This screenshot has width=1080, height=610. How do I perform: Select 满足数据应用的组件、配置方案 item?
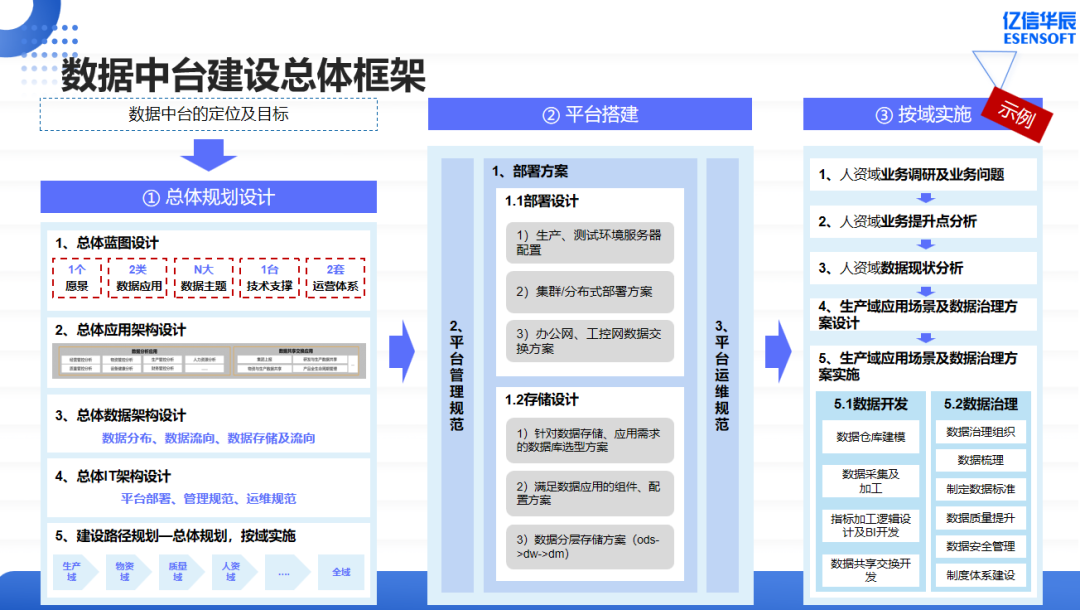(x=590, y=494)
